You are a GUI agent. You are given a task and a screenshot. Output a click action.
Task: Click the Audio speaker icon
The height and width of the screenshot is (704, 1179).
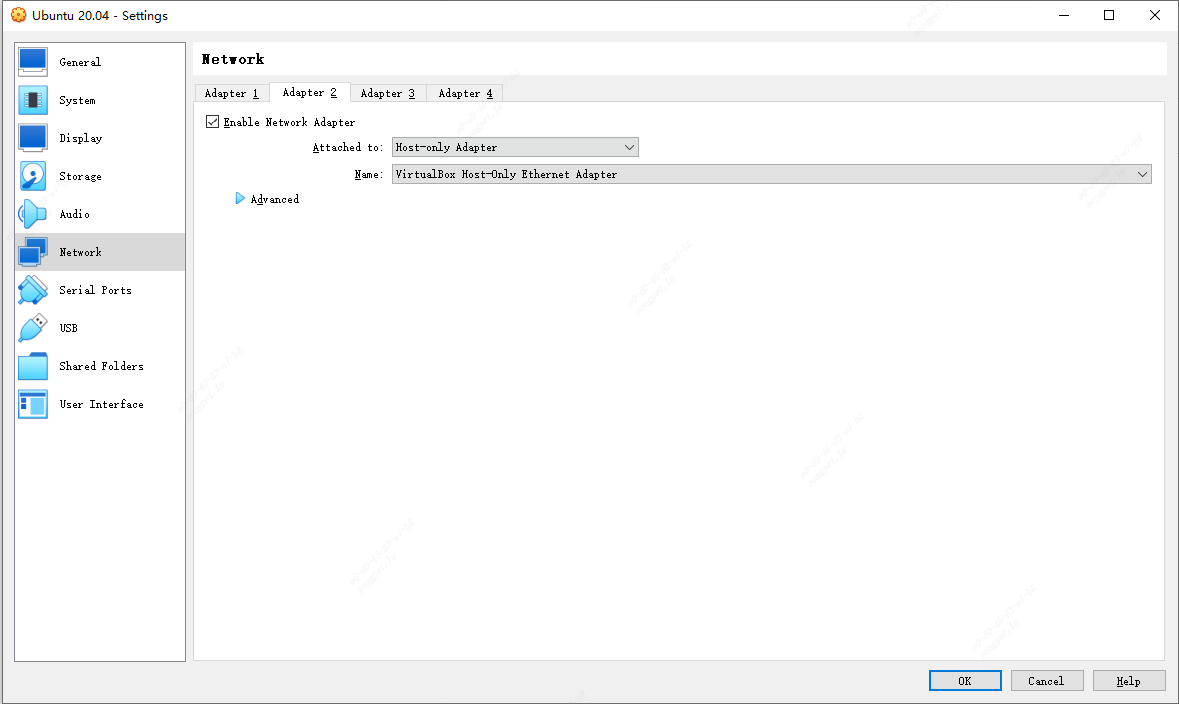click(x=33, y=214)
